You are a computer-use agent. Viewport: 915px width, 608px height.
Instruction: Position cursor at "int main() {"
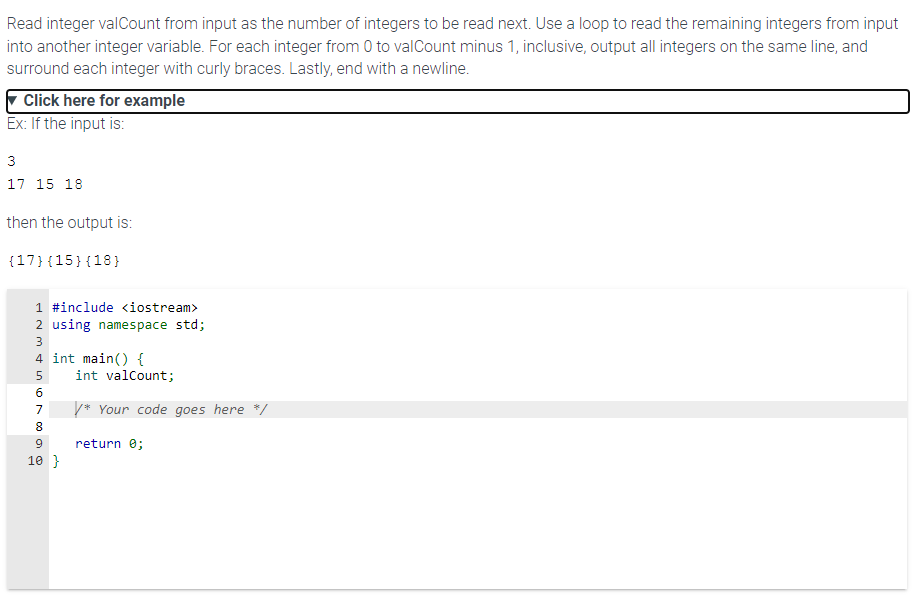pos(98,358)
